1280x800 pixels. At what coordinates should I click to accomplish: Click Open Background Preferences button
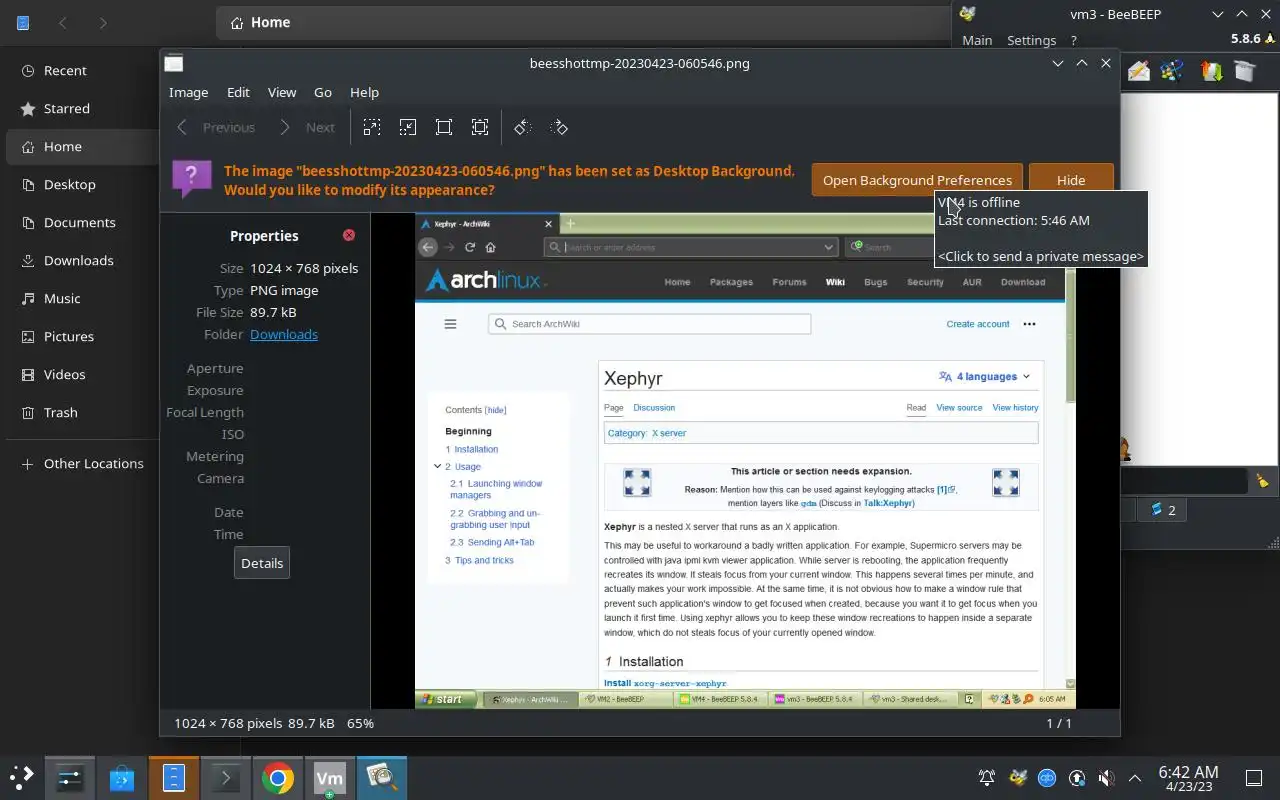tap(917, 180)
